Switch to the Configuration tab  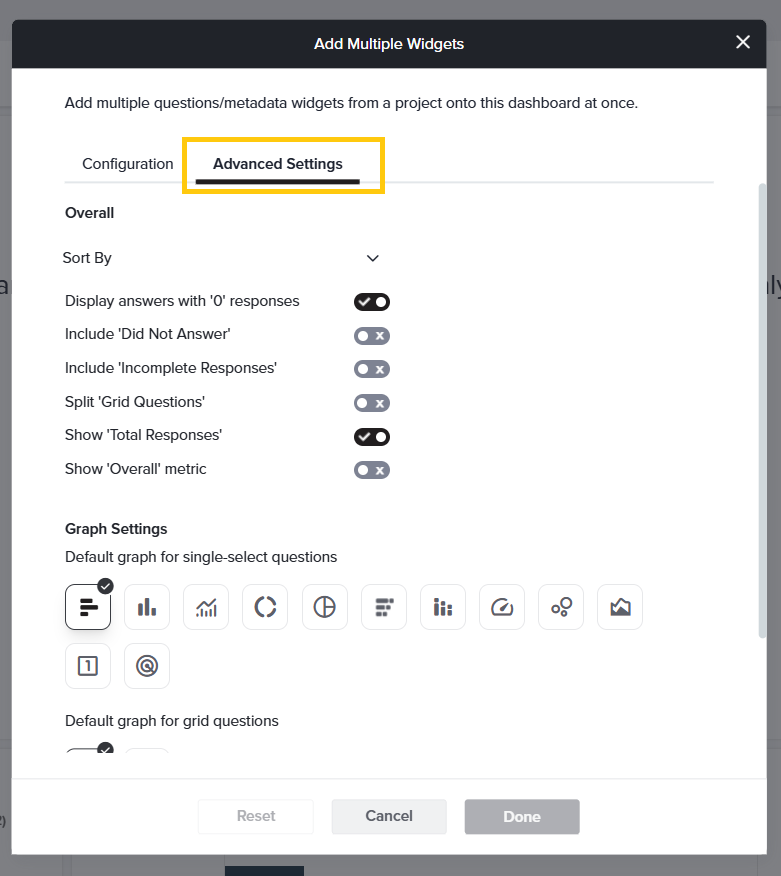pos(128,164)
